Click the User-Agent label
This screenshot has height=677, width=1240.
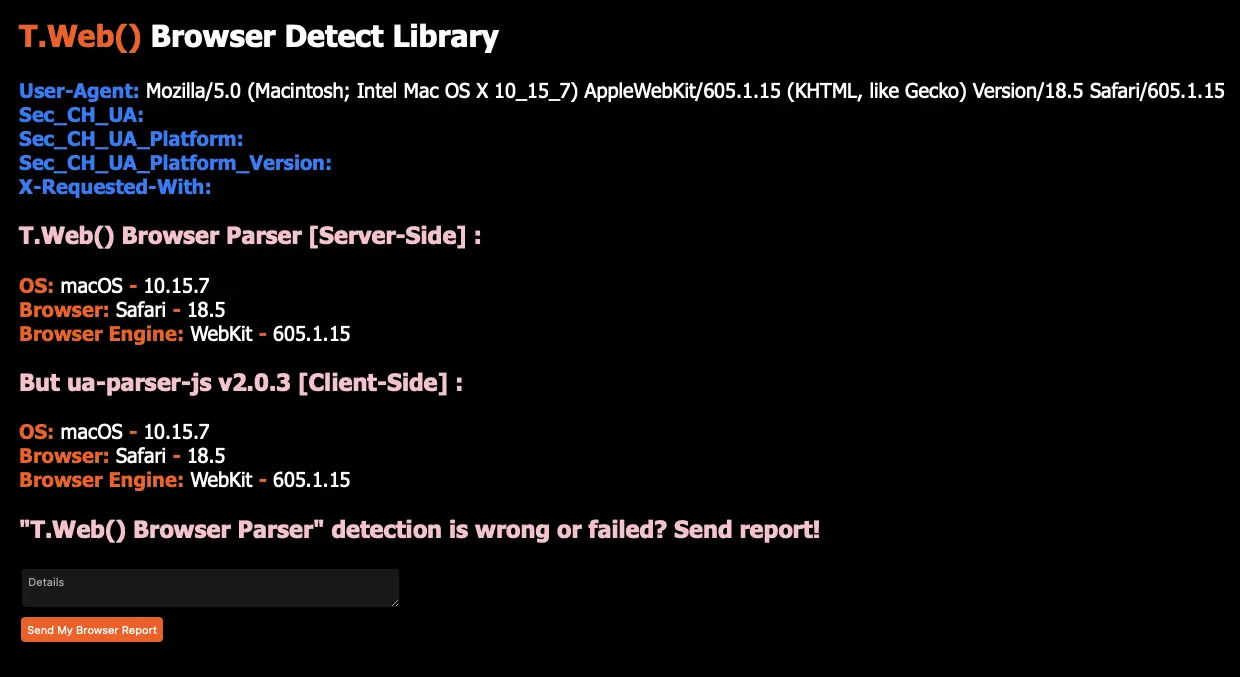point(80,91)
